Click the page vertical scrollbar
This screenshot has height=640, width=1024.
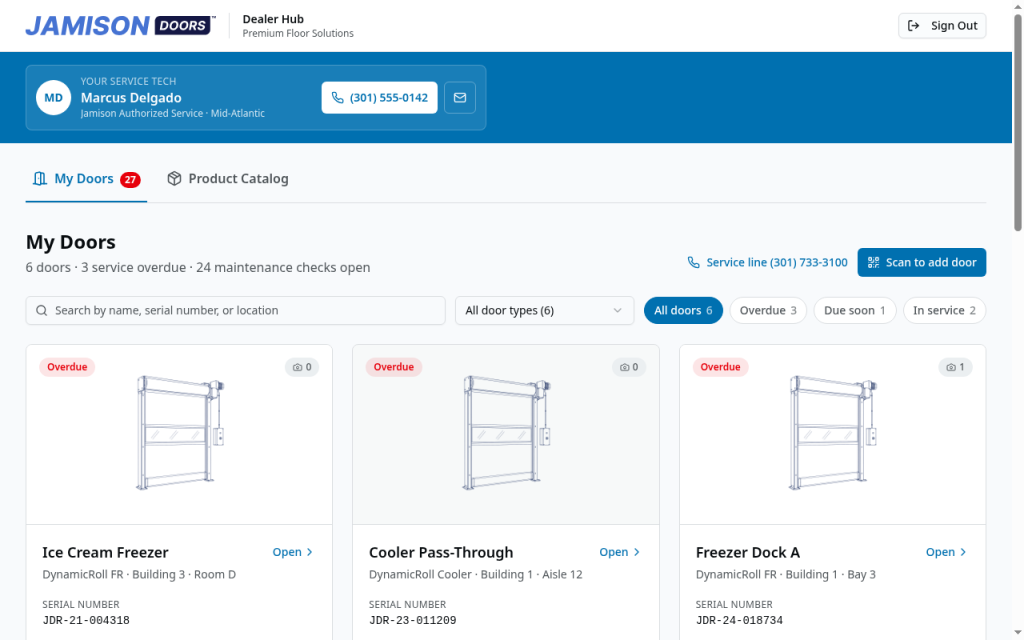point(1017,124)
